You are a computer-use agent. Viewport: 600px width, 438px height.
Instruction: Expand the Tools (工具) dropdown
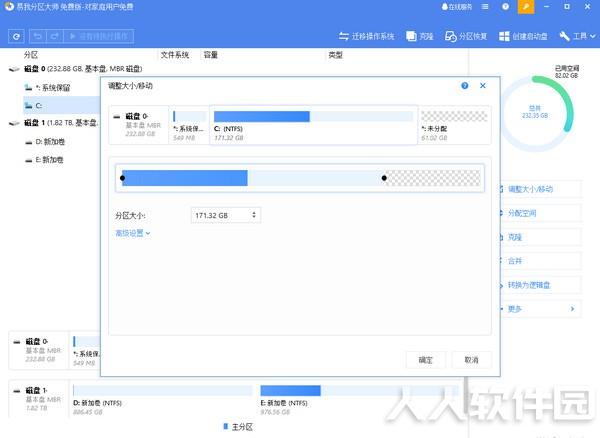pos(577,36)
